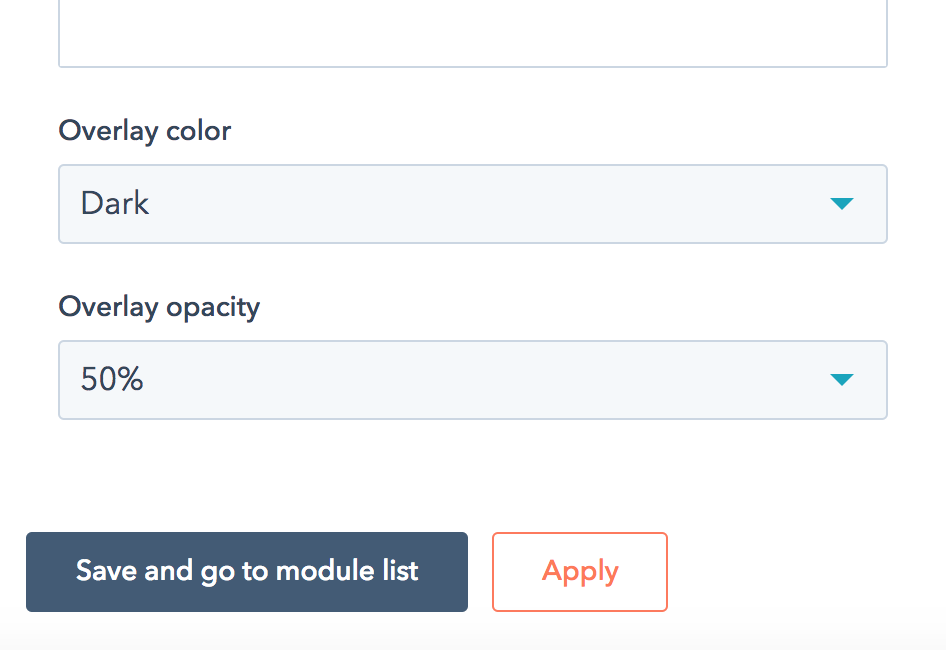Select the caret icon beside Dark
The width and height of the screenshot is (946, 650).
point(841,204)
